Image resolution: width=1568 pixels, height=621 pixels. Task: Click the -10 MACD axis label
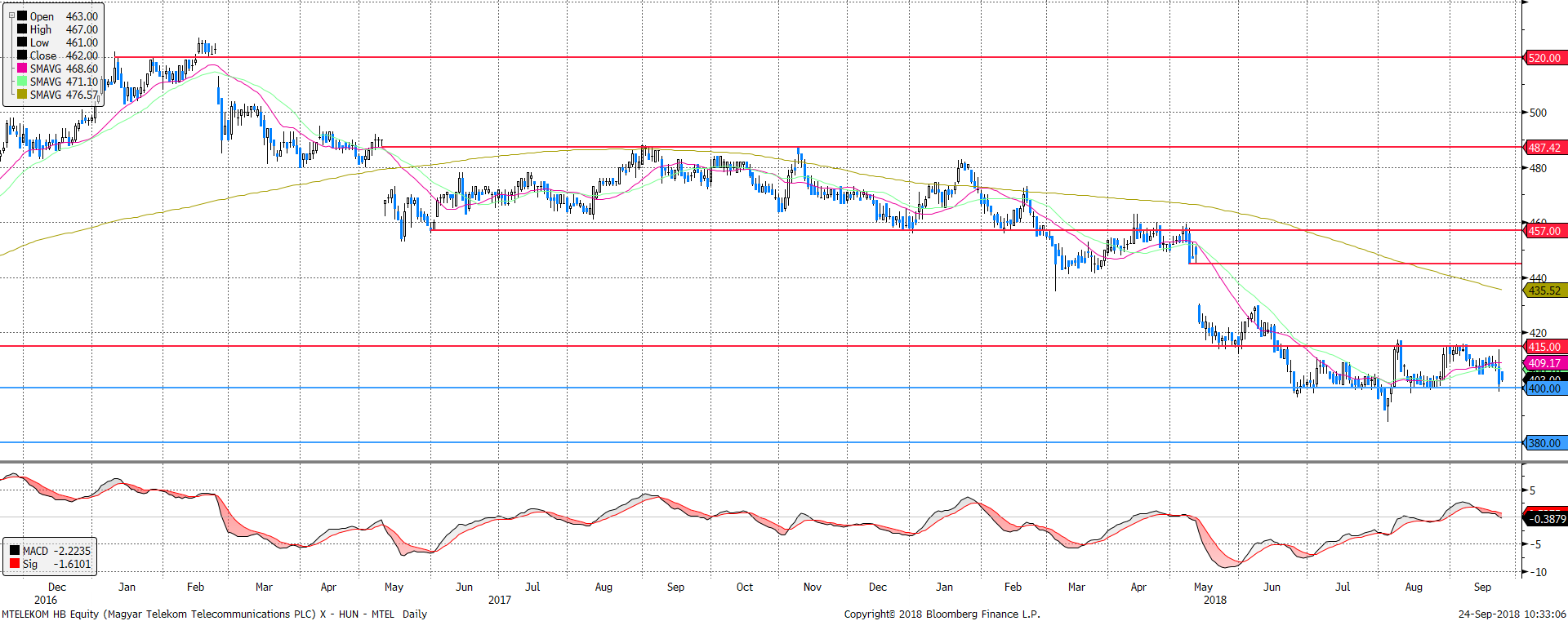1538,572
